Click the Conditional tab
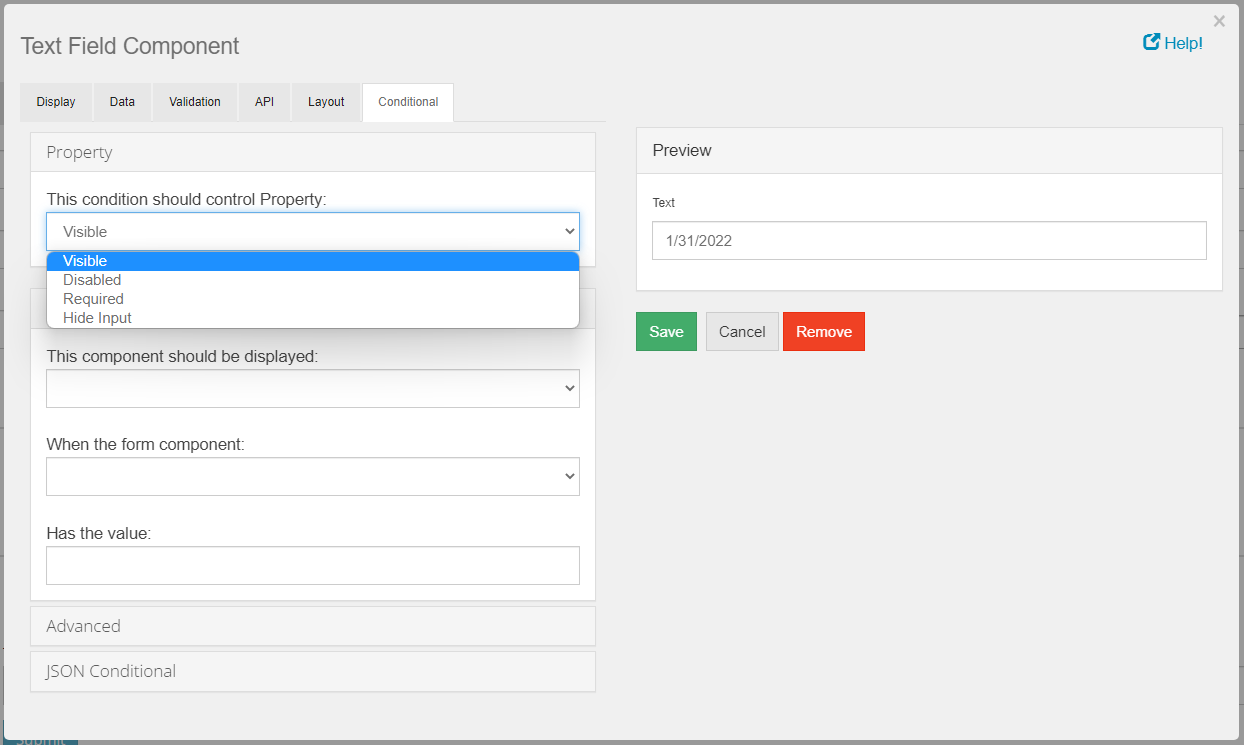1244x745 pixels. click(408, 102)
